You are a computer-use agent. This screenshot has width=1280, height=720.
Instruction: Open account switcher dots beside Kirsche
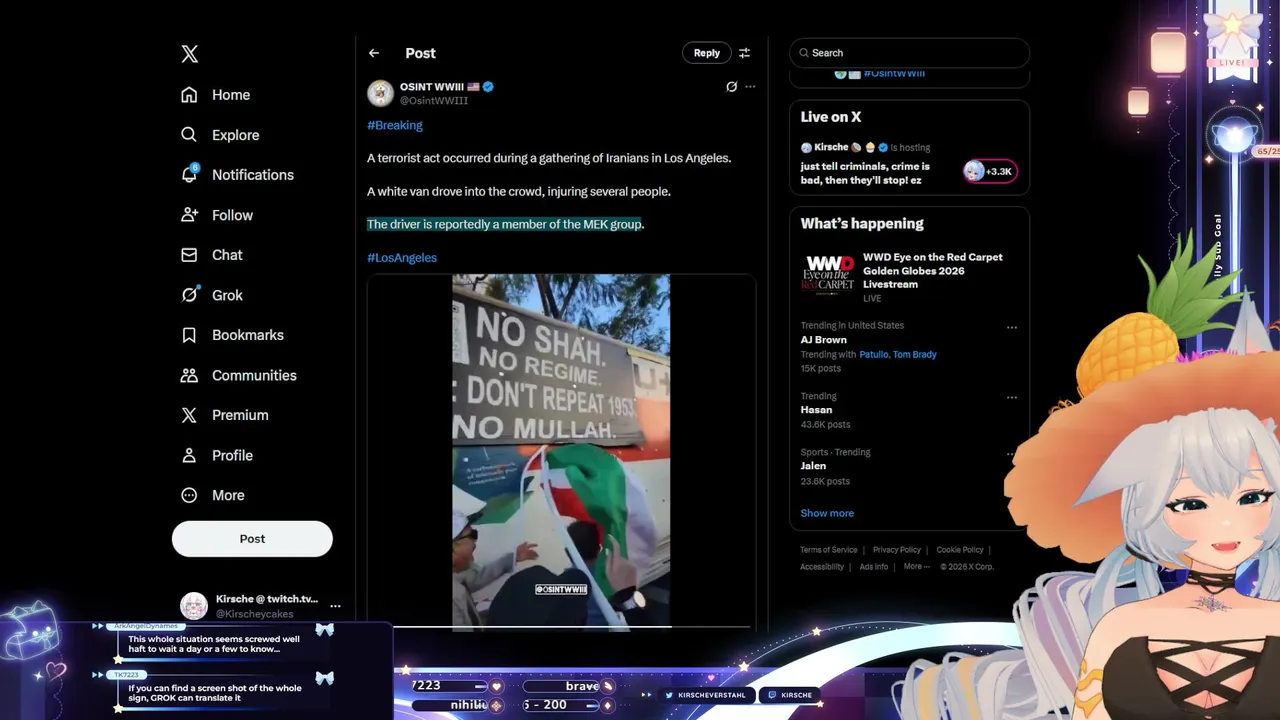(x=335, y=606)
